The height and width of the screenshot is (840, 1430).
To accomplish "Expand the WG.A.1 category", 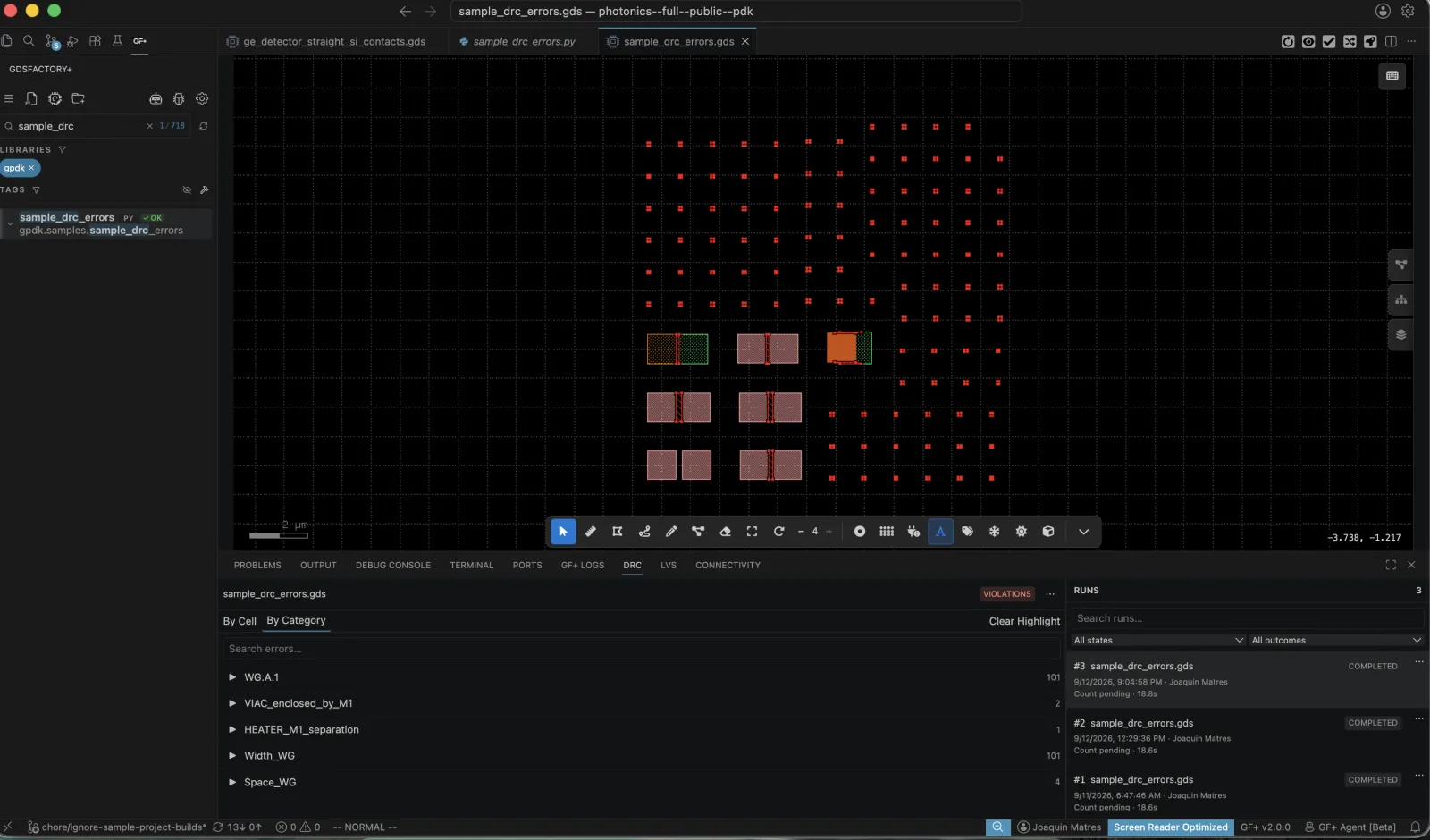I will tap(232, 677).
